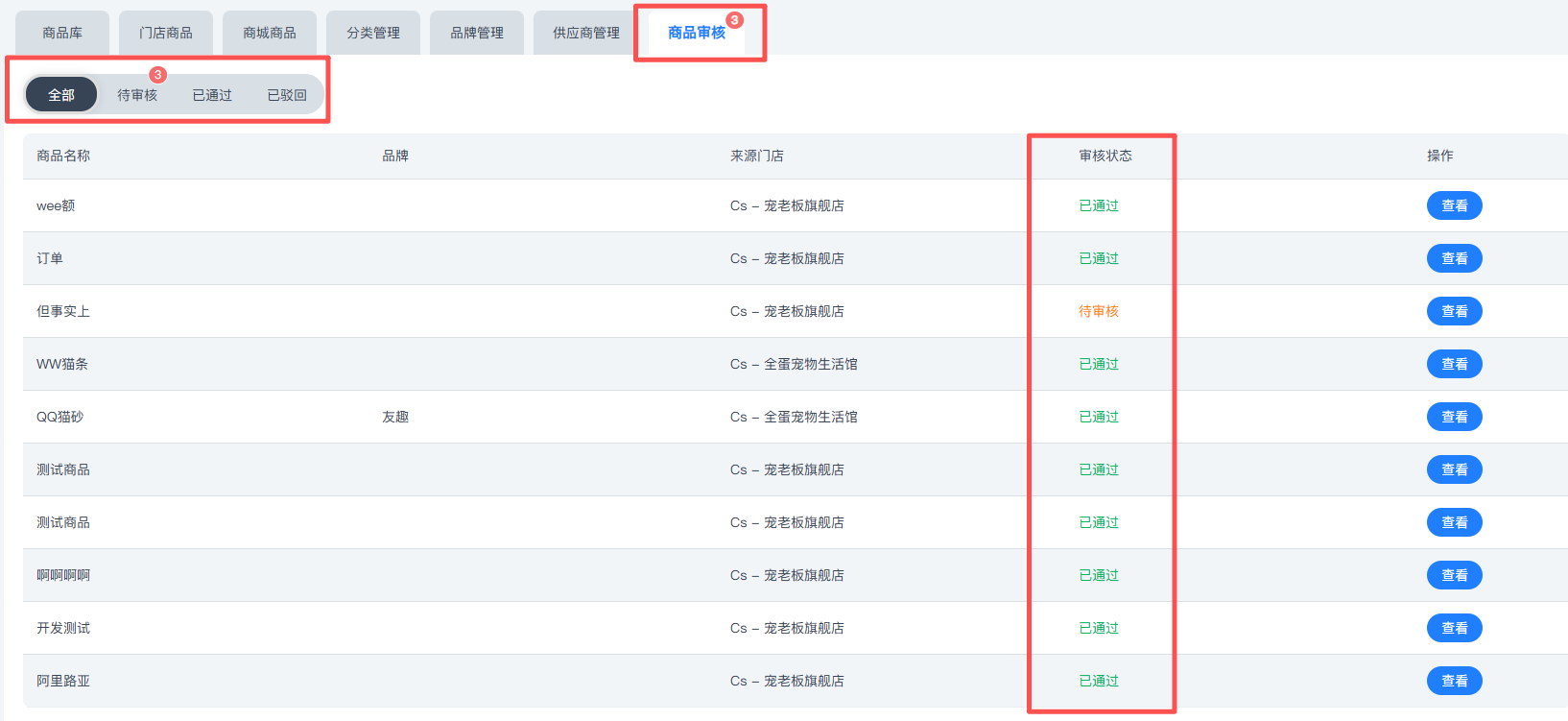
Task: View details of the 订单 product
Action: point(1454,258)
